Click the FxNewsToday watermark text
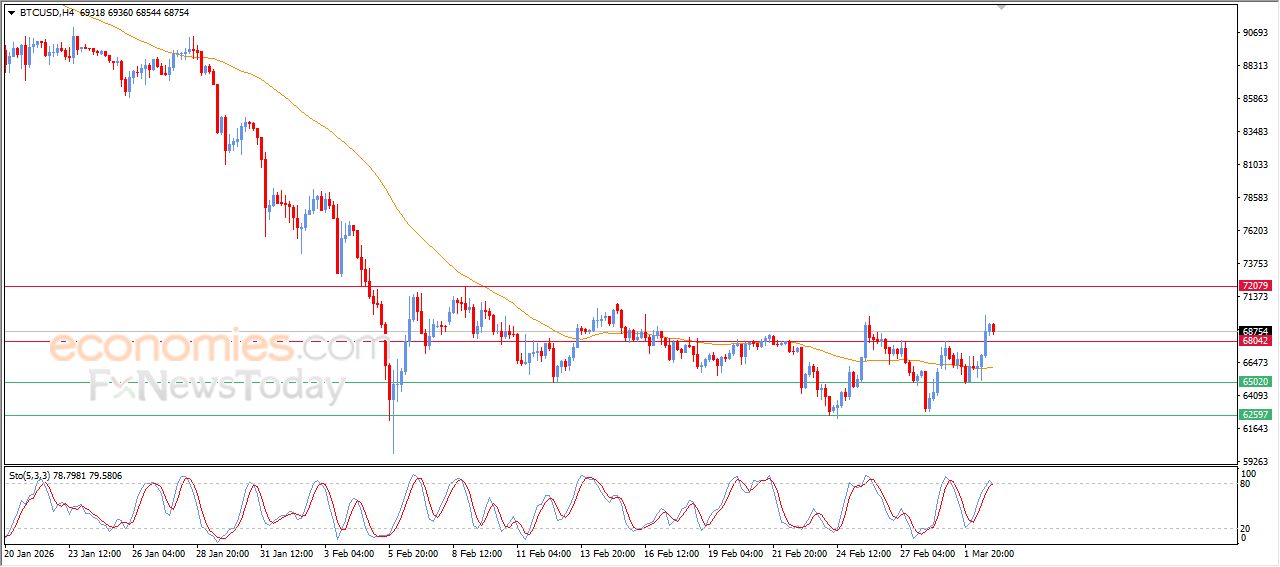 click(217, 386)
